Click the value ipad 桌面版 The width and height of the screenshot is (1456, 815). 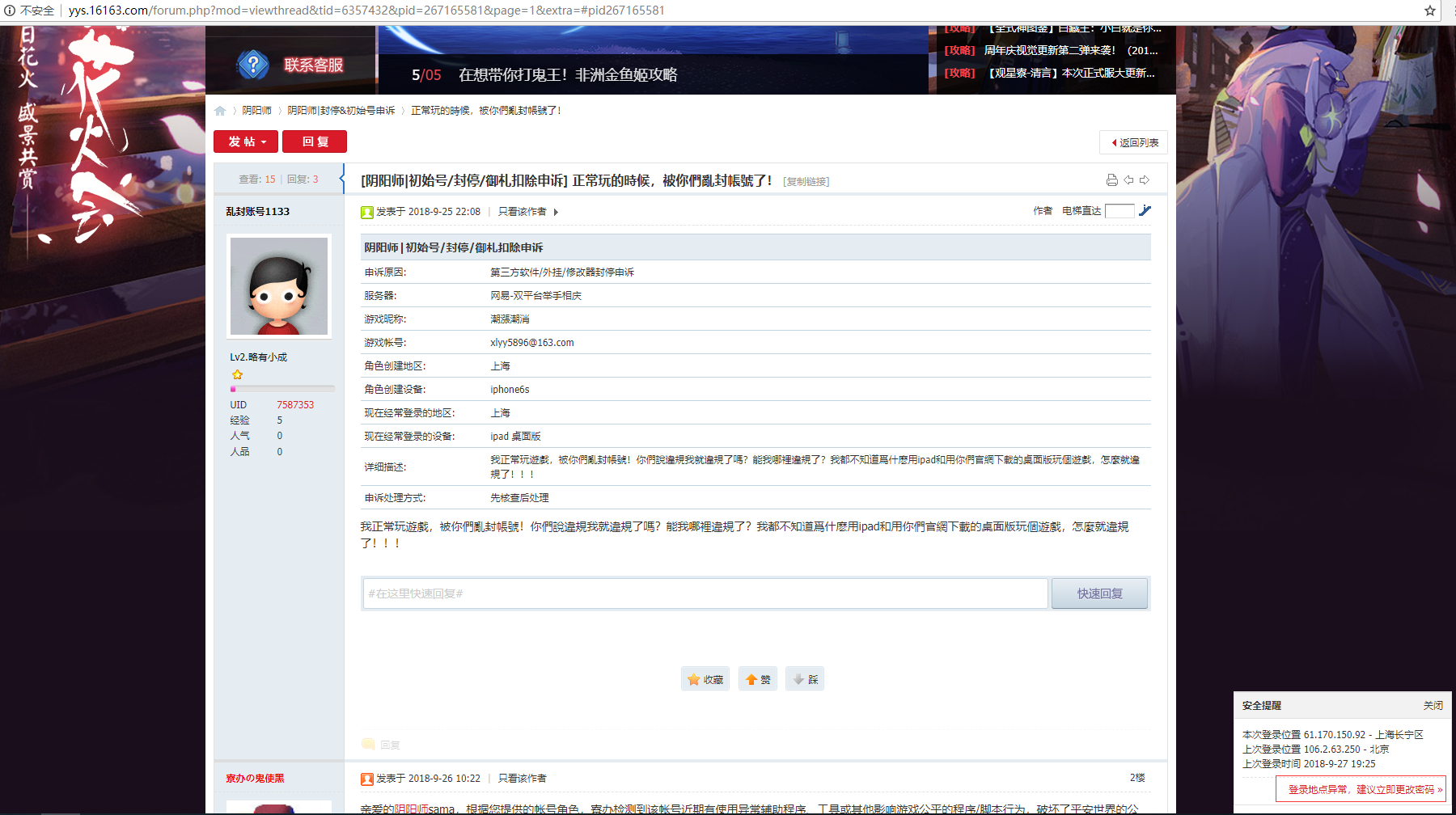pyautogui.click(x=515, y=437)
